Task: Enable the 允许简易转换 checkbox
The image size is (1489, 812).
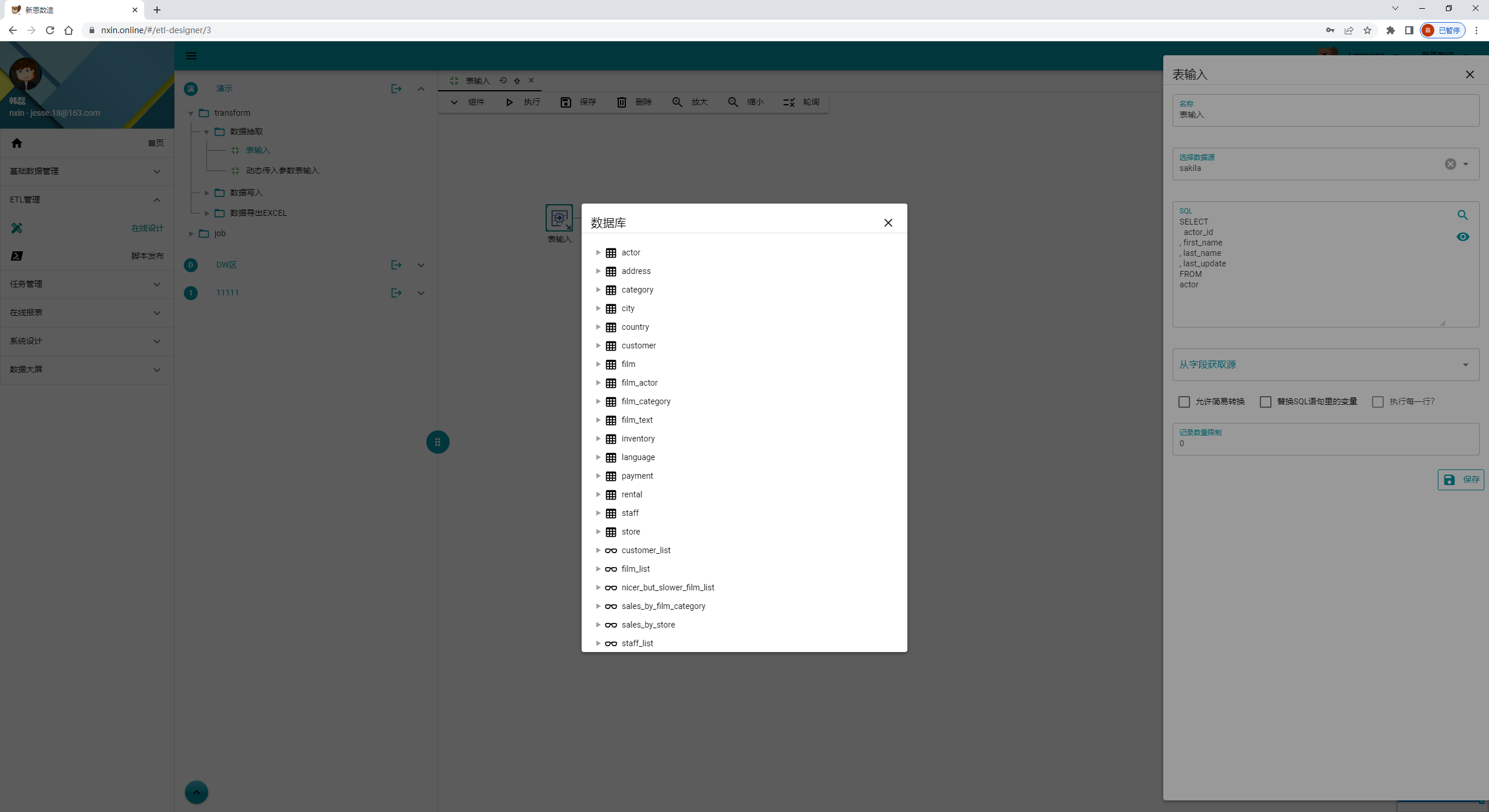Action: tap(1184, 402)
